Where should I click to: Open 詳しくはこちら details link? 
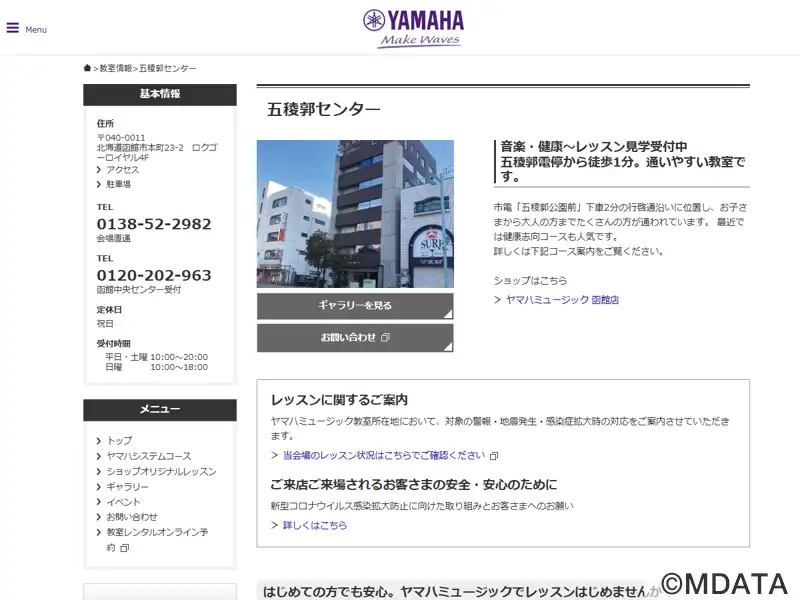(x=315, y=525)
